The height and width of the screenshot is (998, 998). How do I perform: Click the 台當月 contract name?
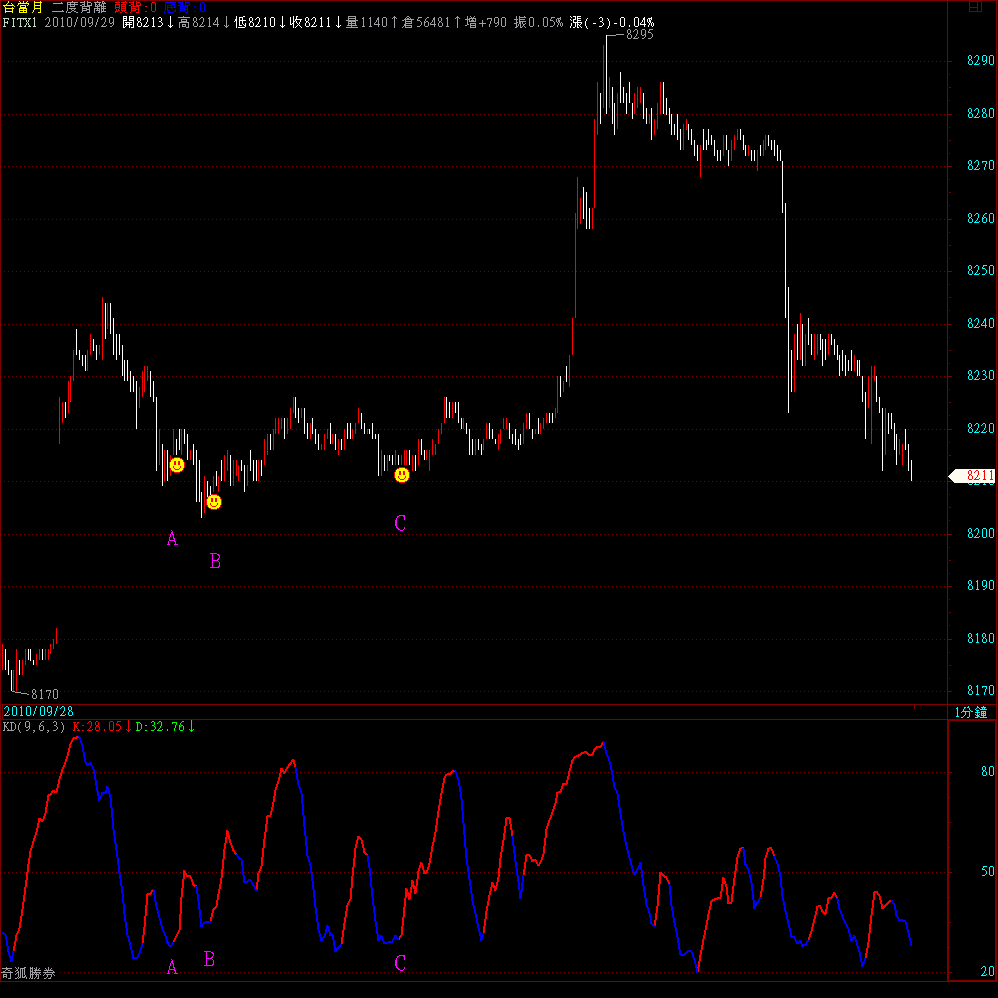pyautogui.click(x=23, y=8)
